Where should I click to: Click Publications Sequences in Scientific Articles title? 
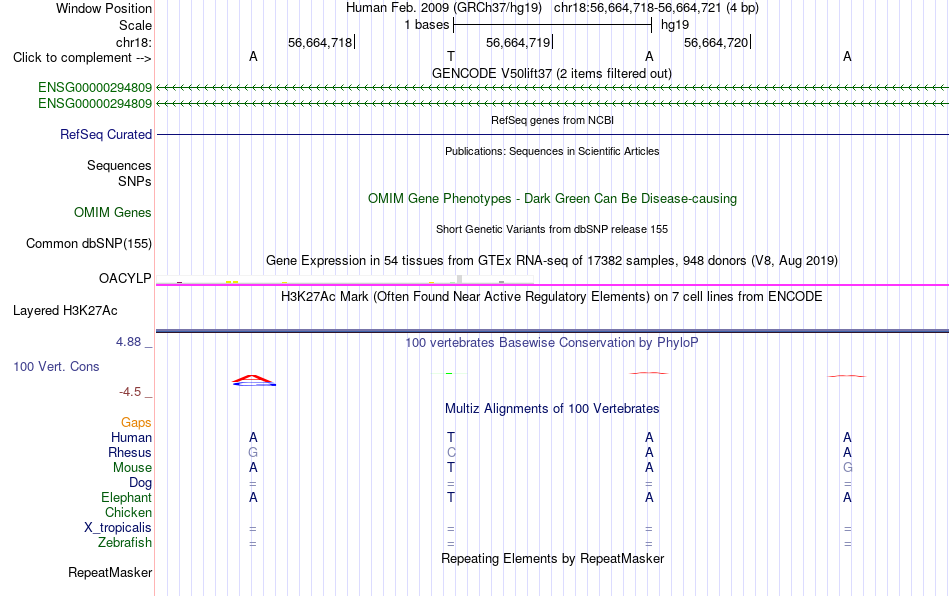[552, 151]
